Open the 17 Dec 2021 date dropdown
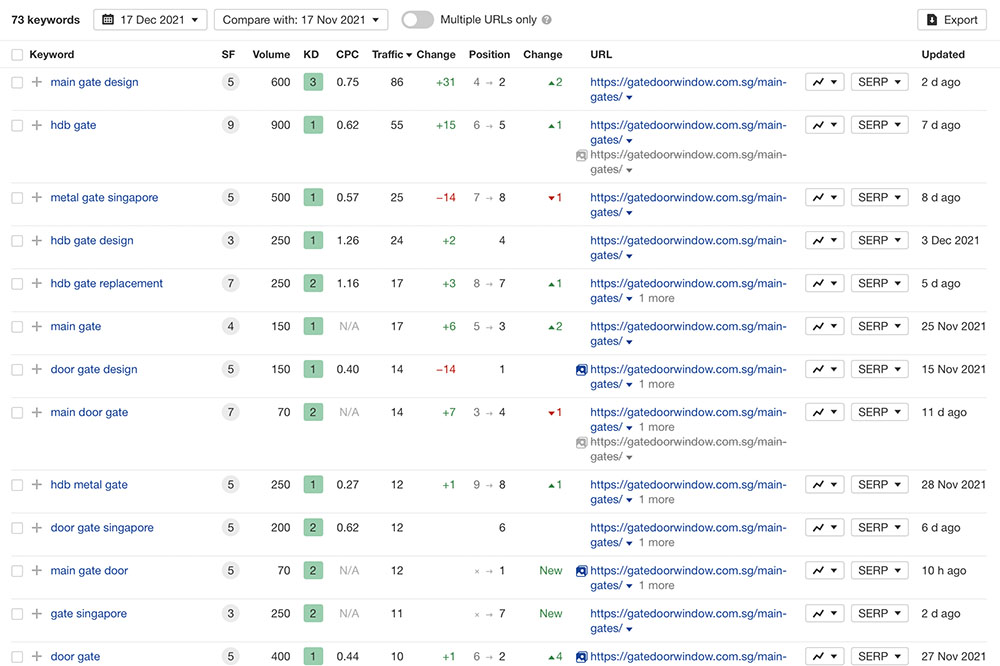 pos(150,20)
